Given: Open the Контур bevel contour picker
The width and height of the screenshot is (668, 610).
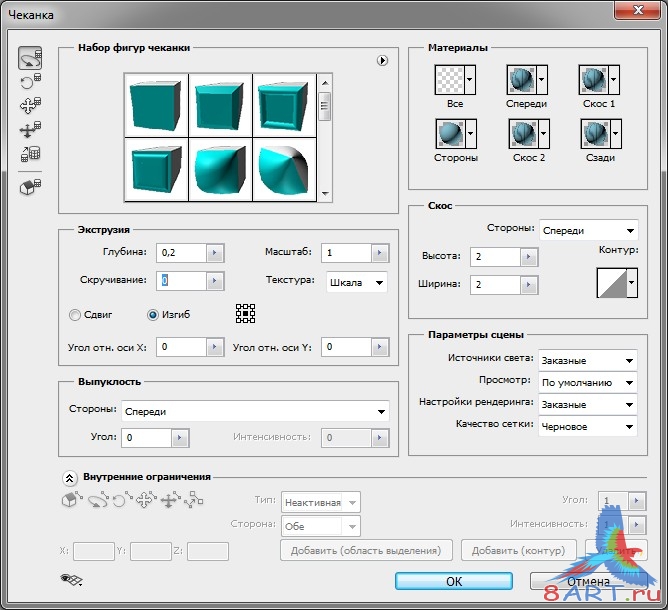Looking at the screenshot, I should point(617,282).
